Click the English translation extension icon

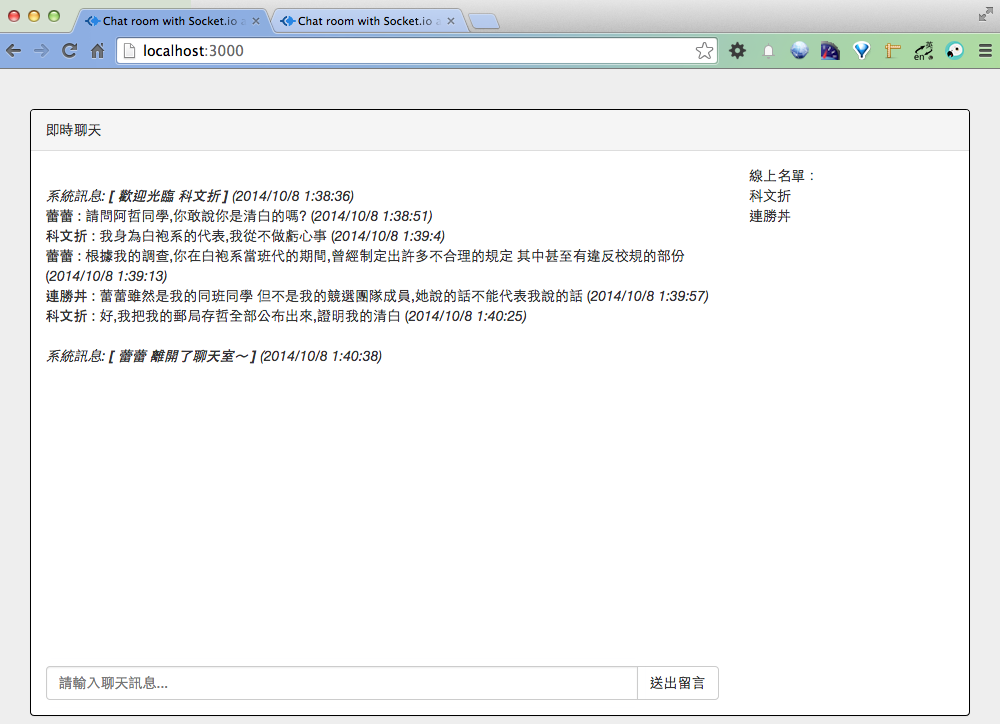click(x=924, y=51)
